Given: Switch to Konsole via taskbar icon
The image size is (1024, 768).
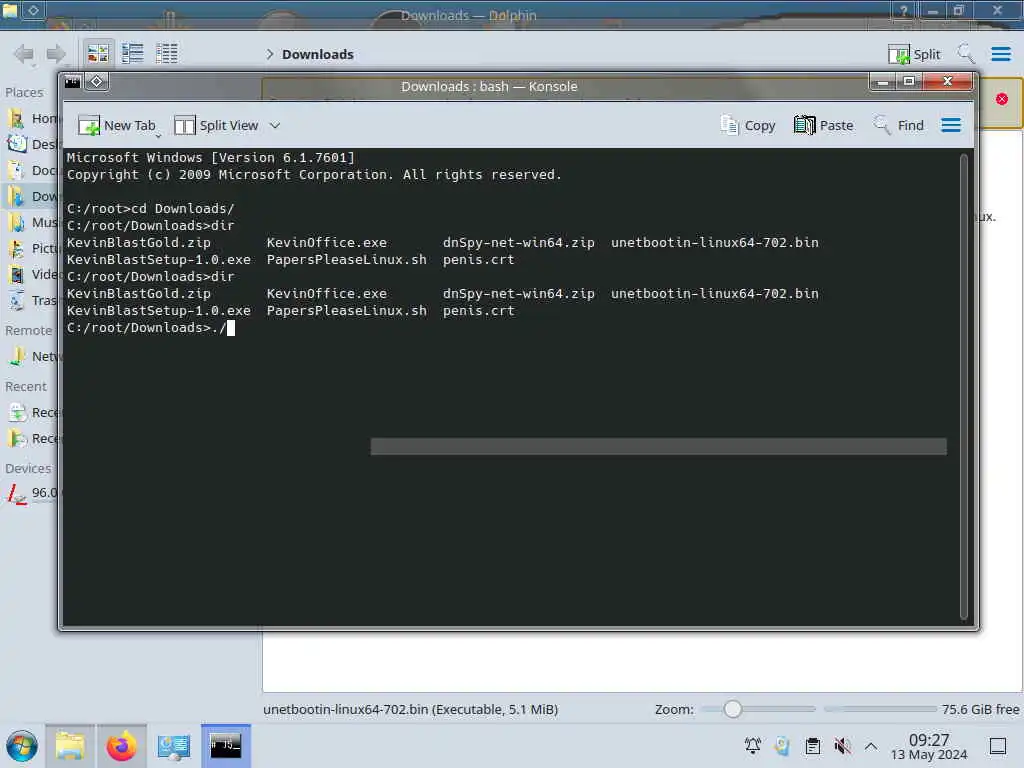Looking at the screenshot, I should tap(225, 746).
